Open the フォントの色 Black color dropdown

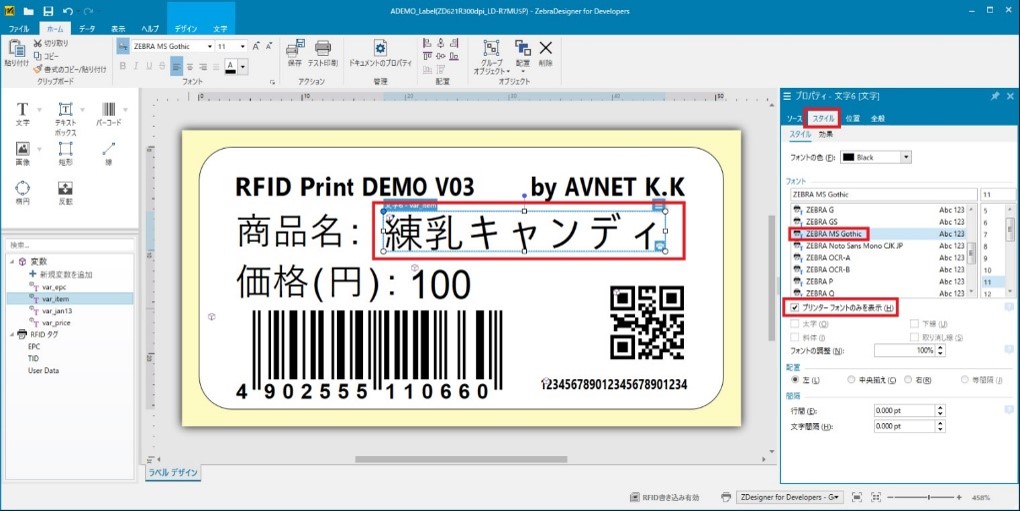[906, 157]
